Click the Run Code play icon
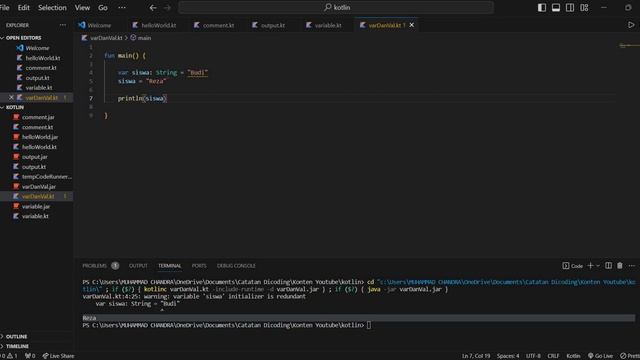Screen dimensions: 640x360 pos(631,25)
